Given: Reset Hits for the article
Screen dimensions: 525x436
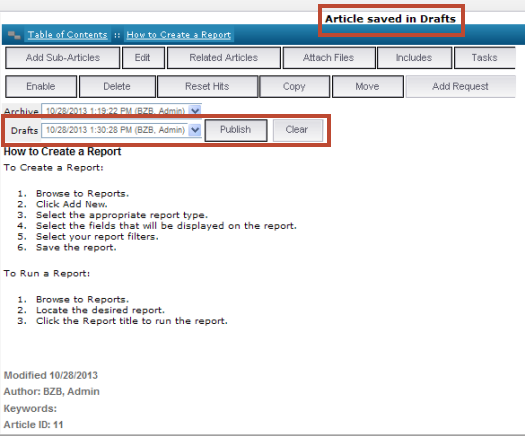Looking at the screenshot, I should (x=208, y=86).
